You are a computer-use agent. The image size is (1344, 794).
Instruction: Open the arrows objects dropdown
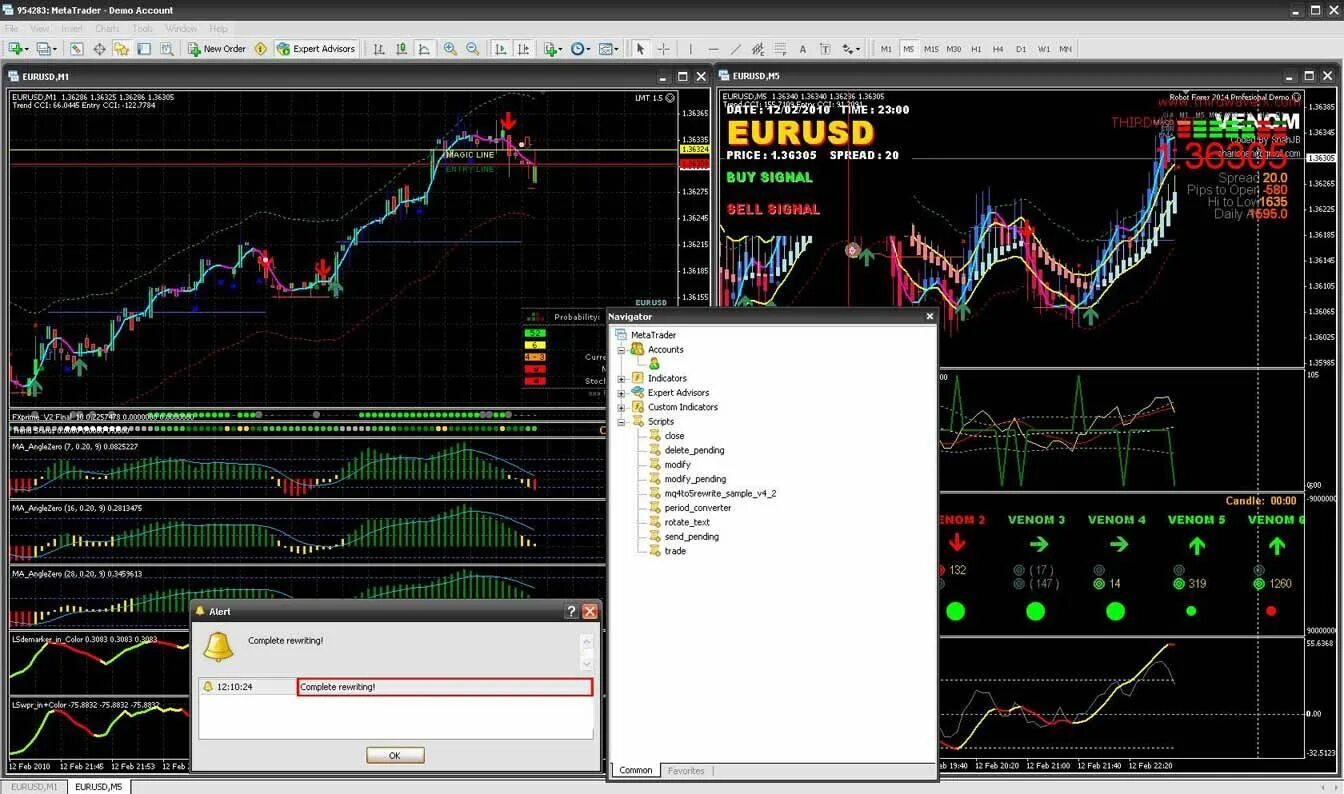tap(851, 49)
